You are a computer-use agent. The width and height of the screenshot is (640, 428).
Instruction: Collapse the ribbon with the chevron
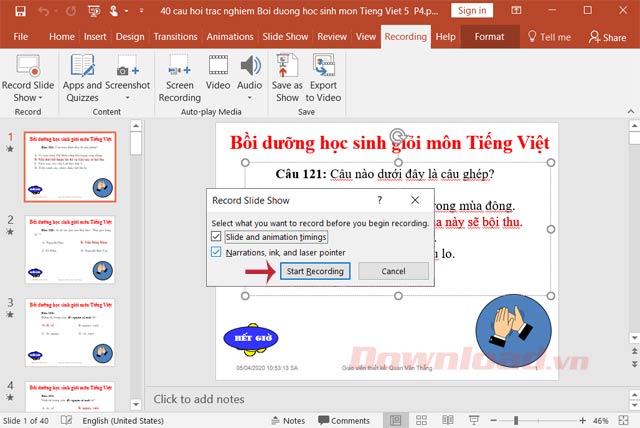click(x=631, y=111)
